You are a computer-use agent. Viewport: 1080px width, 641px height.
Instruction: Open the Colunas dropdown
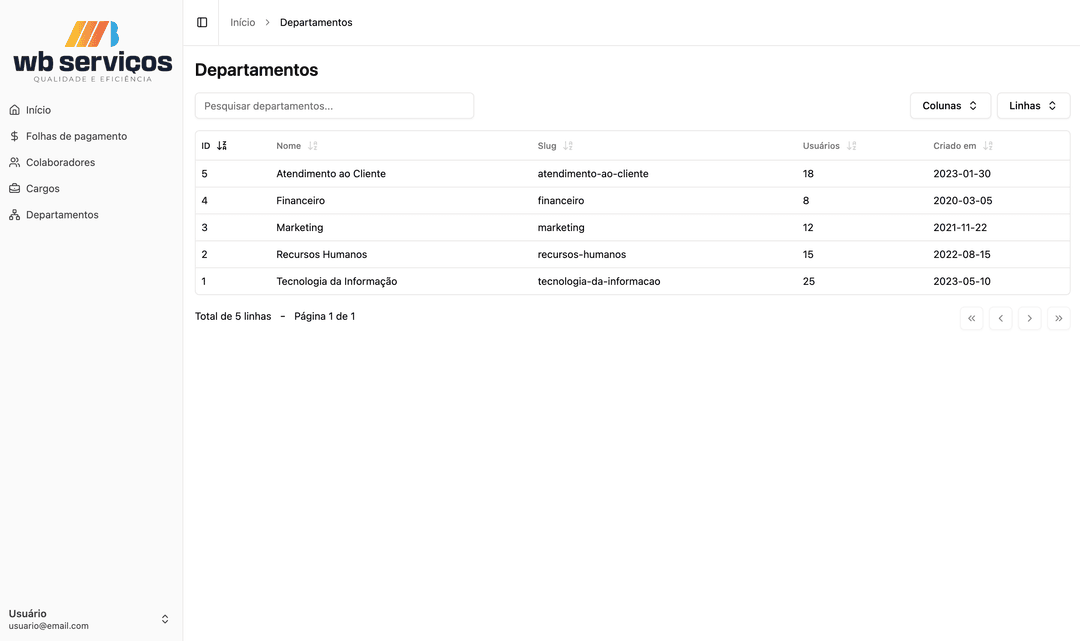(950, 106)
